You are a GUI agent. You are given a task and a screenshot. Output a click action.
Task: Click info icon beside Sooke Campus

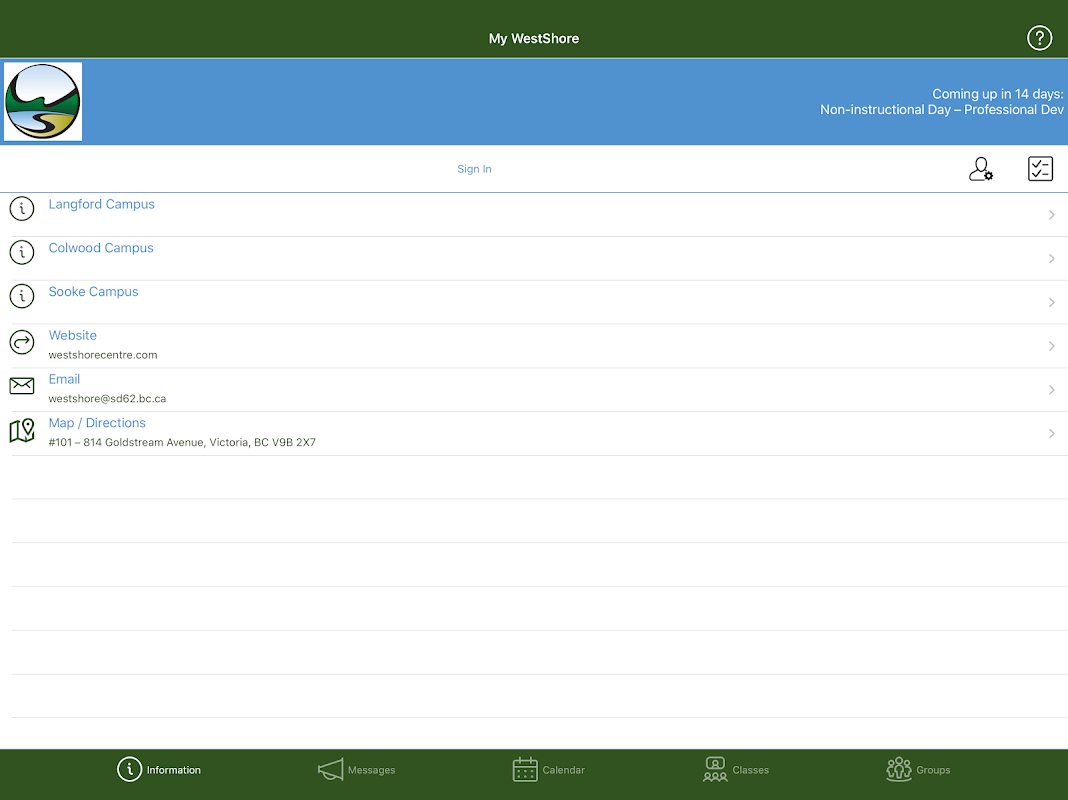22,295
